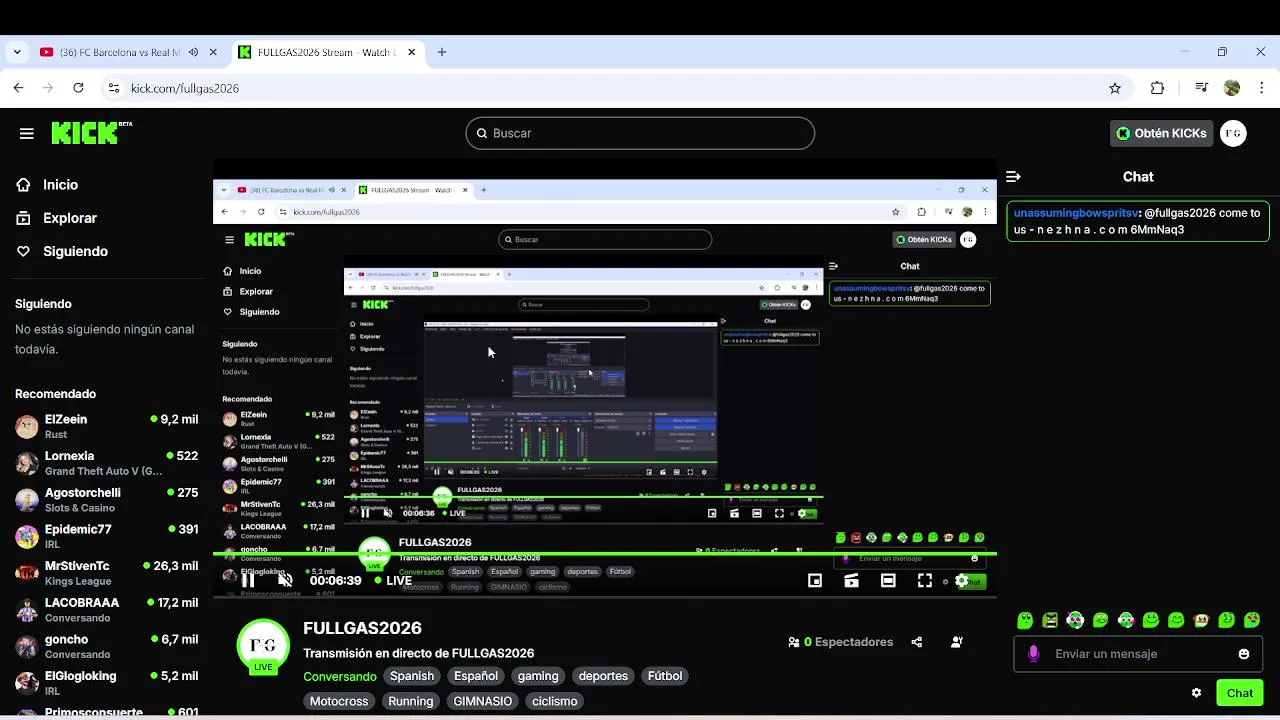Open Lornexia channel in the left sidebar
Viewport: 1280px width, 720px height.
(106, 463)
